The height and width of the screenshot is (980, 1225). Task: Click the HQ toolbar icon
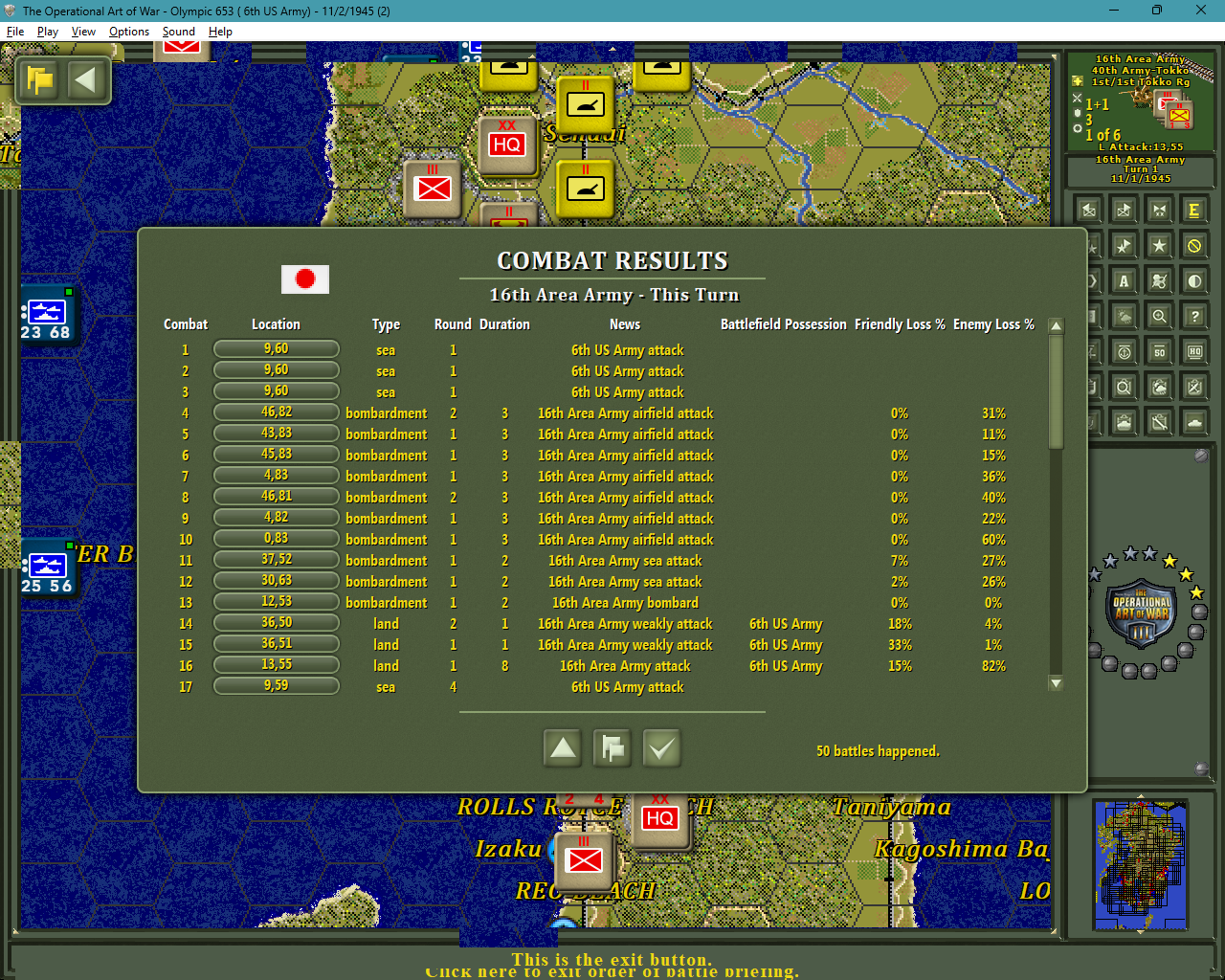pos(1194,351)
